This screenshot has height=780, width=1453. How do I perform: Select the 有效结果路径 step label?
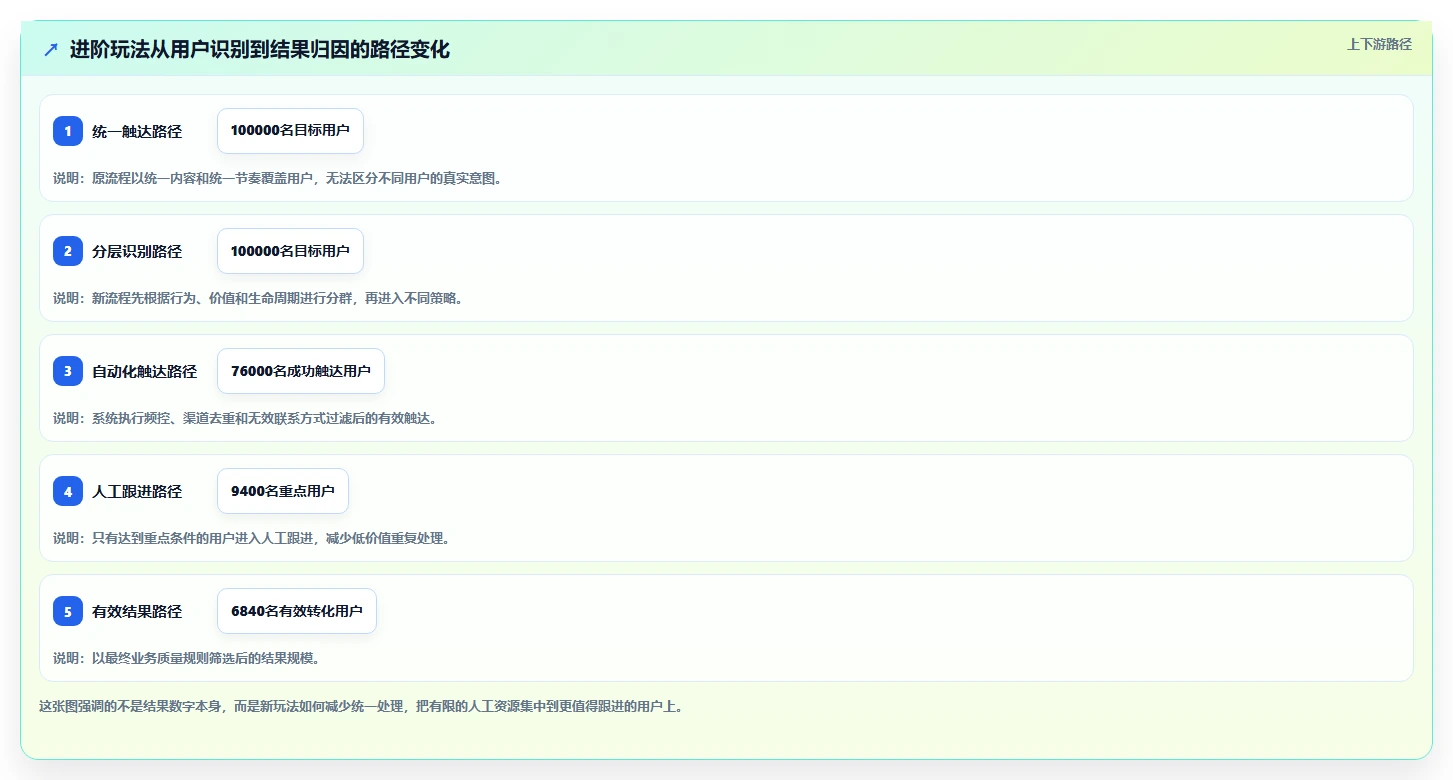pyautogui.click(x=137, y=611)
